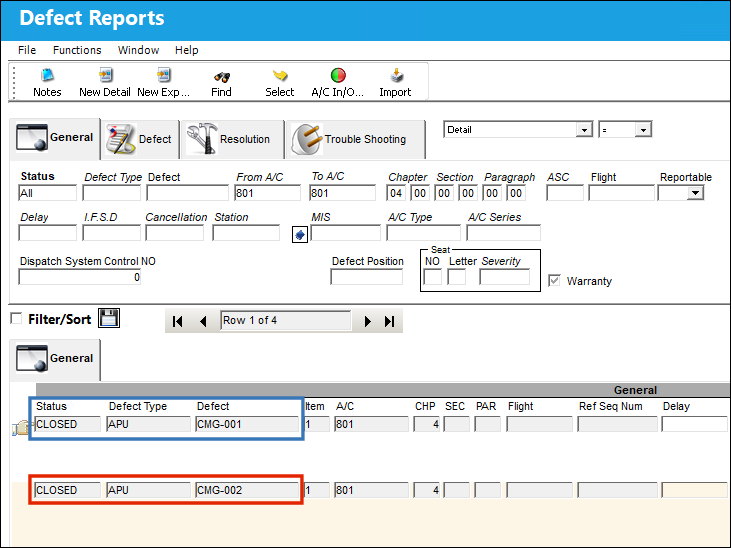Go to first row navigation arrow

click(x=178, y=321)
